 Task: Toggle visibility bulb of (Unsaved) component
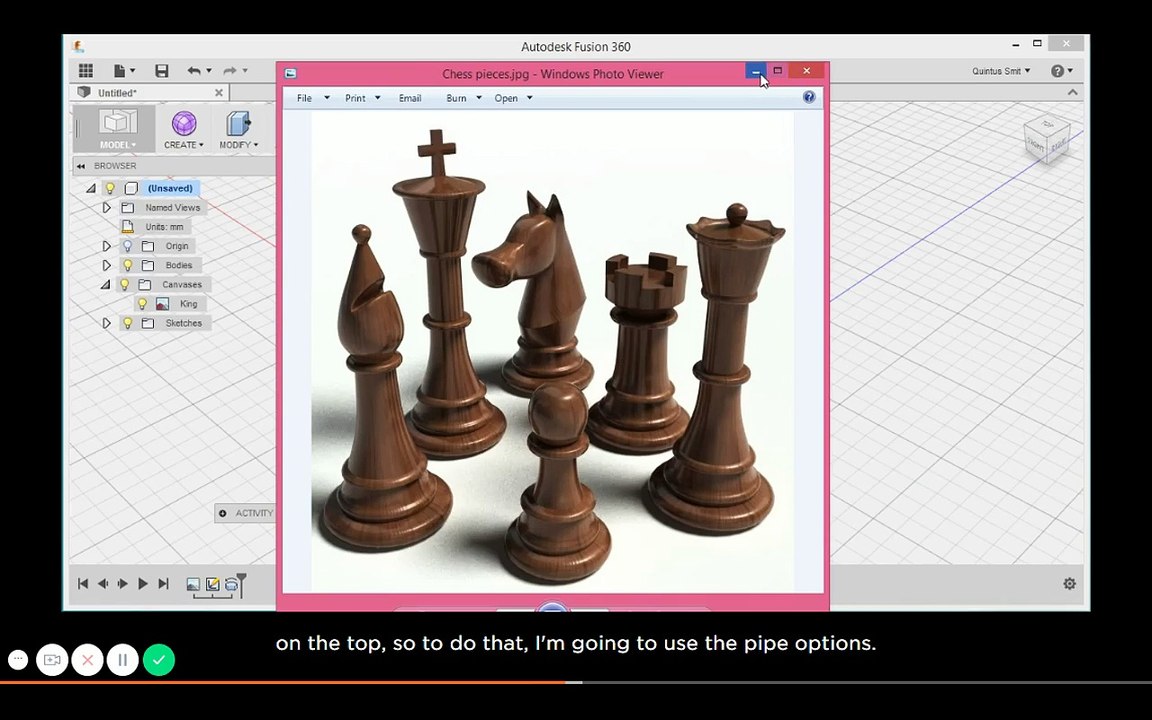click(109, 188)
